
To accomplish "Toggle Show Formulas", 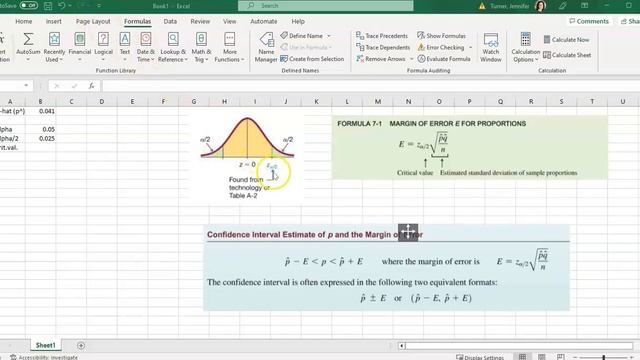I will [441, 36].
